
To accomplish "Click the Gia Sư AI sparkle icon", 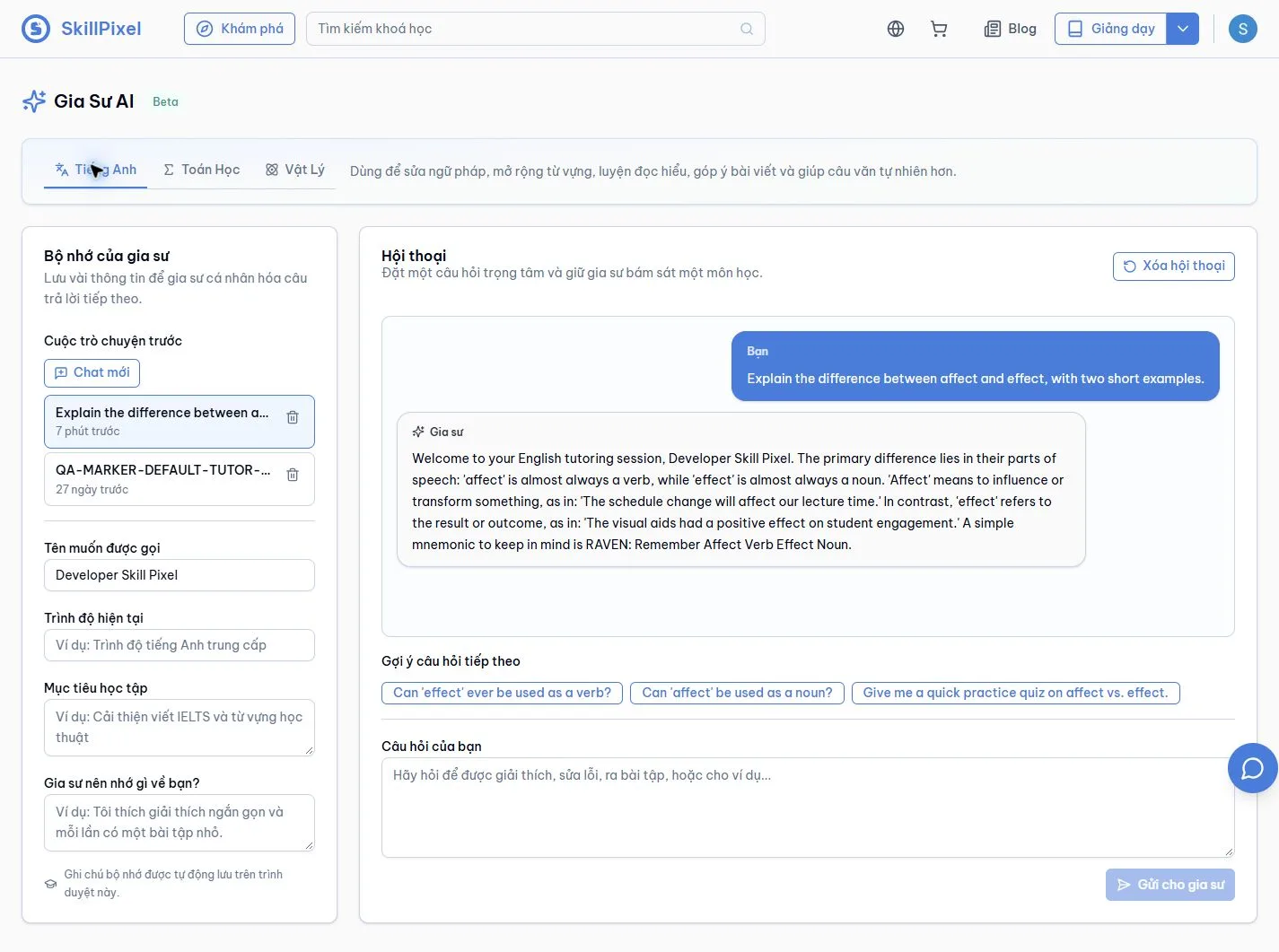I will [x=34, y=101].
